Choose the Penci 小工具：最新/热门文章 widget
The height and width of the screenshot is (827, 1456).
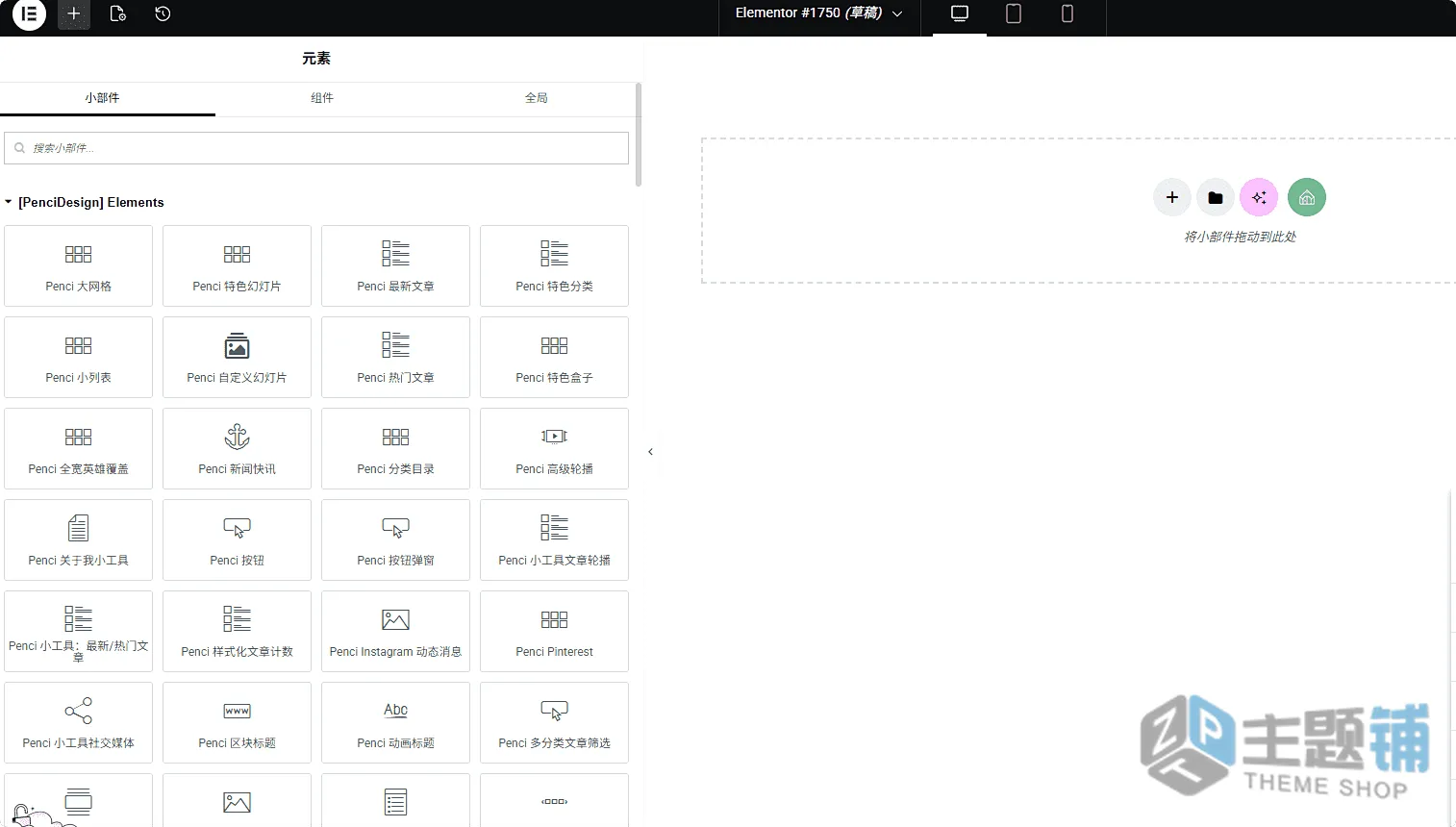[x=79, y=632]
